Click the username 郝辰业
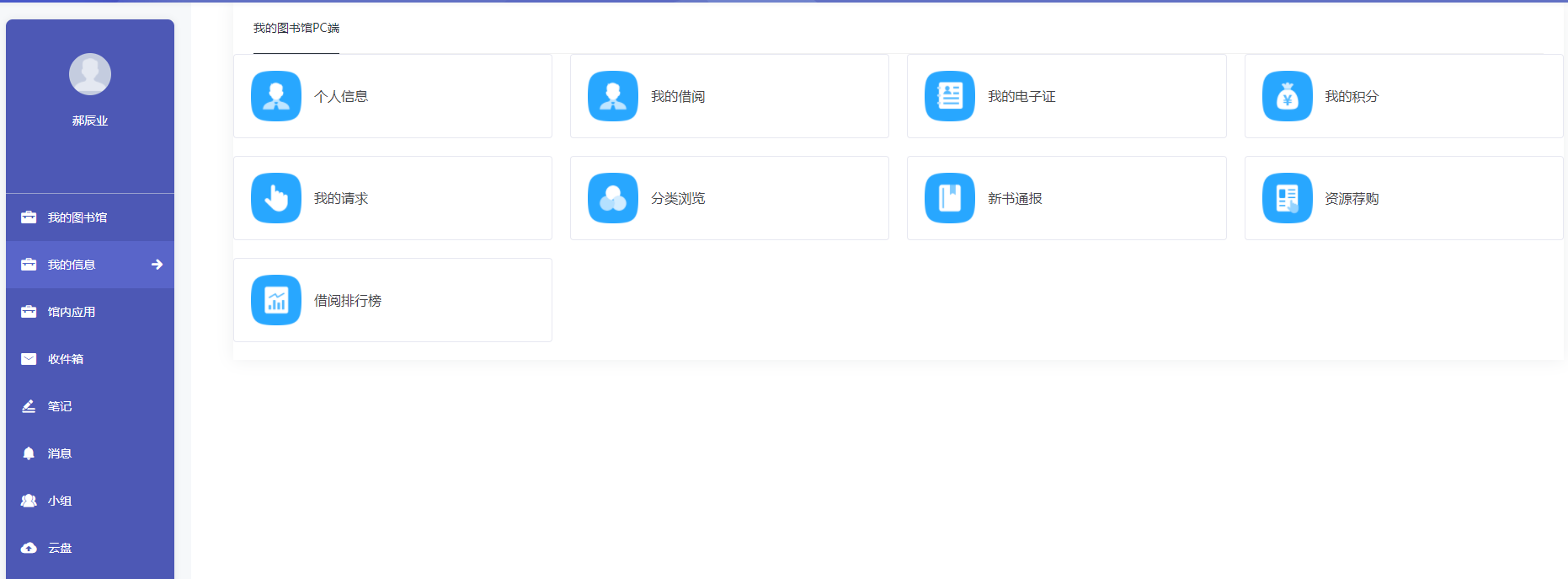 (90, 121)
